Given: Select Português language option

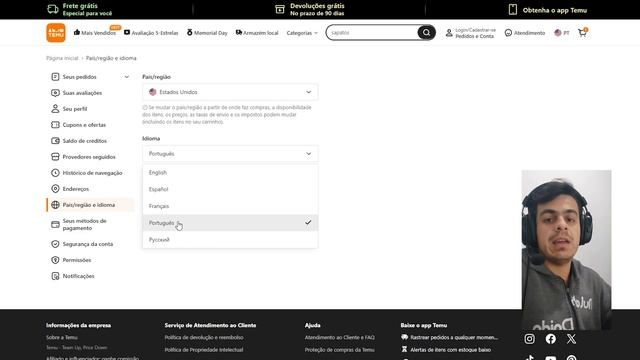Looking at the screenshot, I should (230, 222).
